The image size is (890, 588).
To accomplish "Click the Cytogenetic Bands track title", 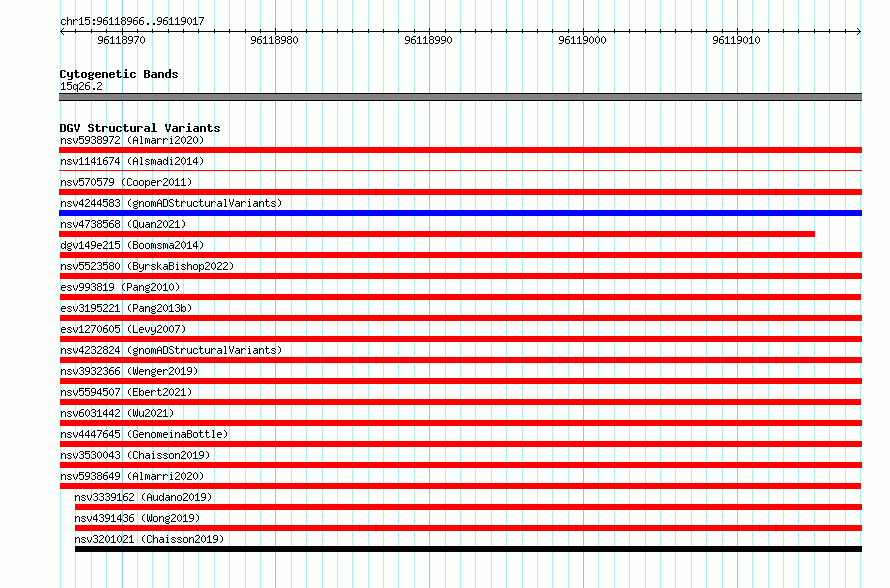I will pos(119,74).
